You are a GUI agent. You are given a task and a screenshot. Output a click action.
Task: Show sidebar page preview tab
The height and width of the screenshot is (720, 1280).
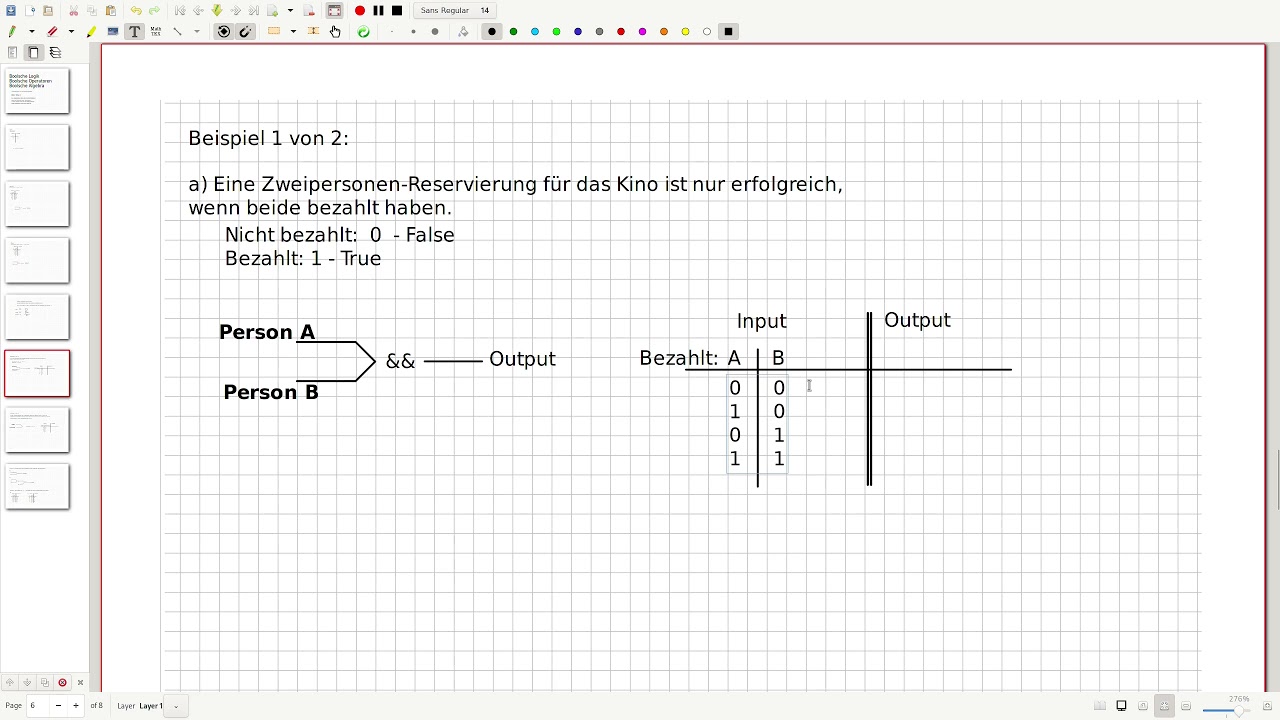[x=33, y=52]
